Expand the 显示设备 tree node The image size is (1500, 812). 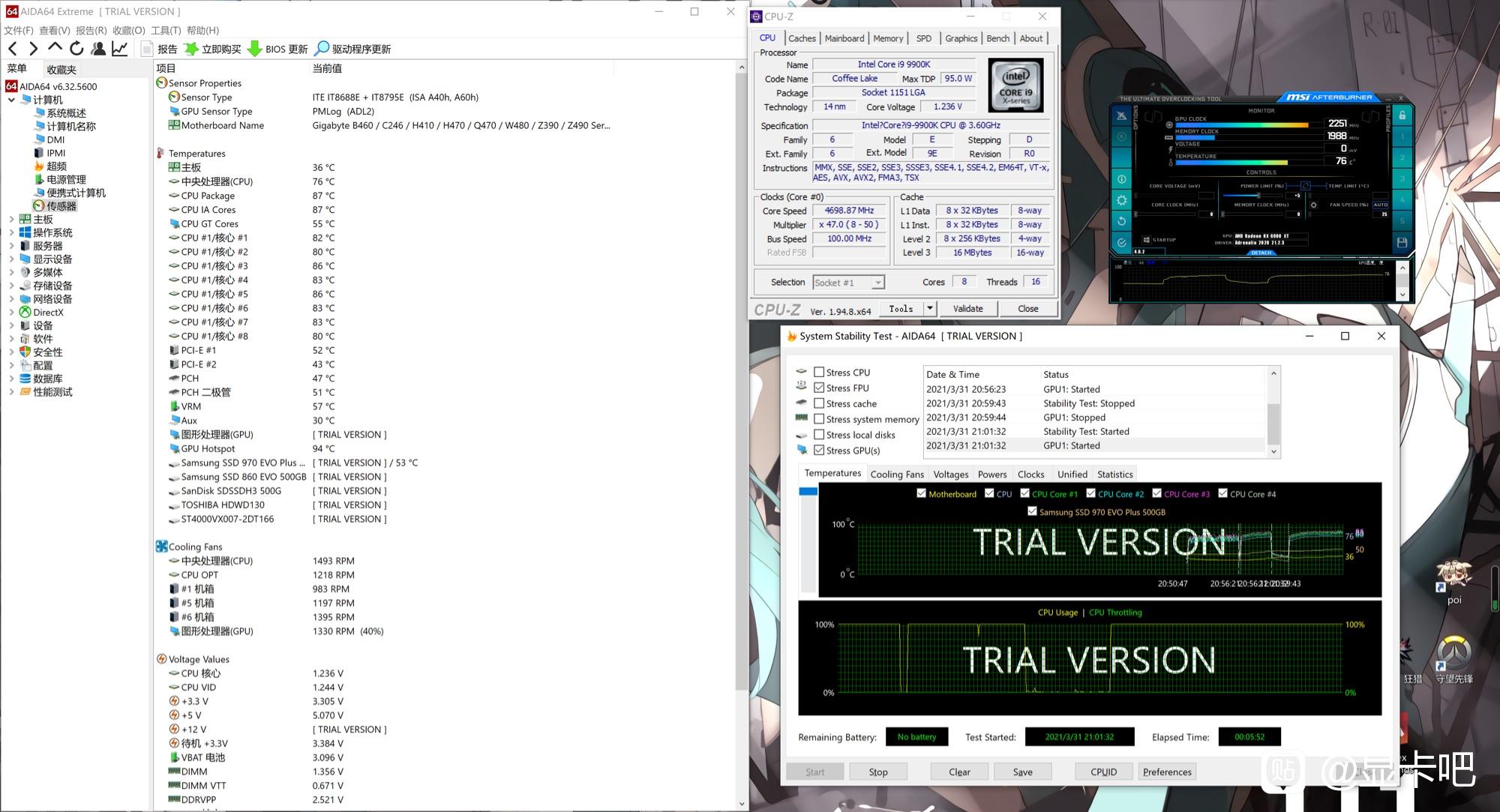[11, 259]
